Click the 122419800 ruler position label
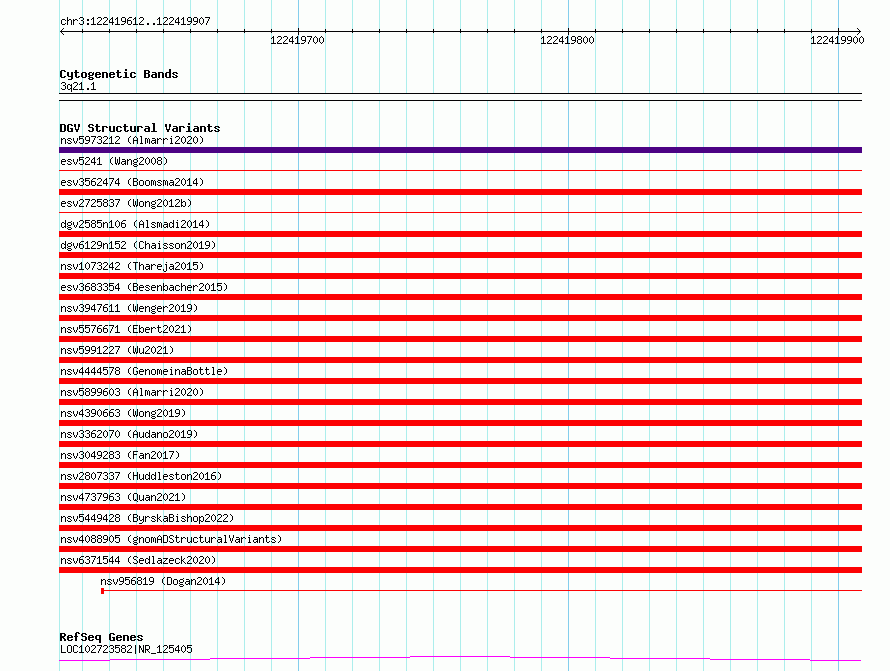 (567, 40)
